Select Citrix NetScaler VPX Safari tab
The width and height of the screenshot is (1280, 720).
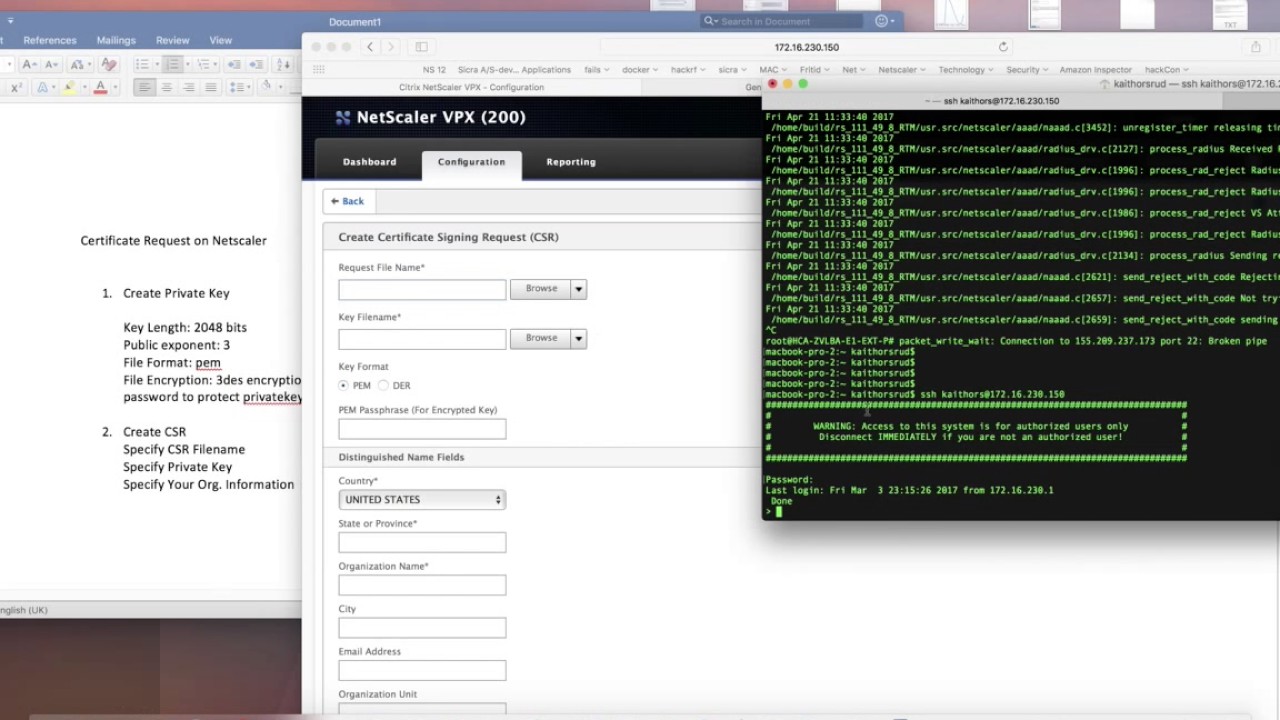tap(471, 87)
